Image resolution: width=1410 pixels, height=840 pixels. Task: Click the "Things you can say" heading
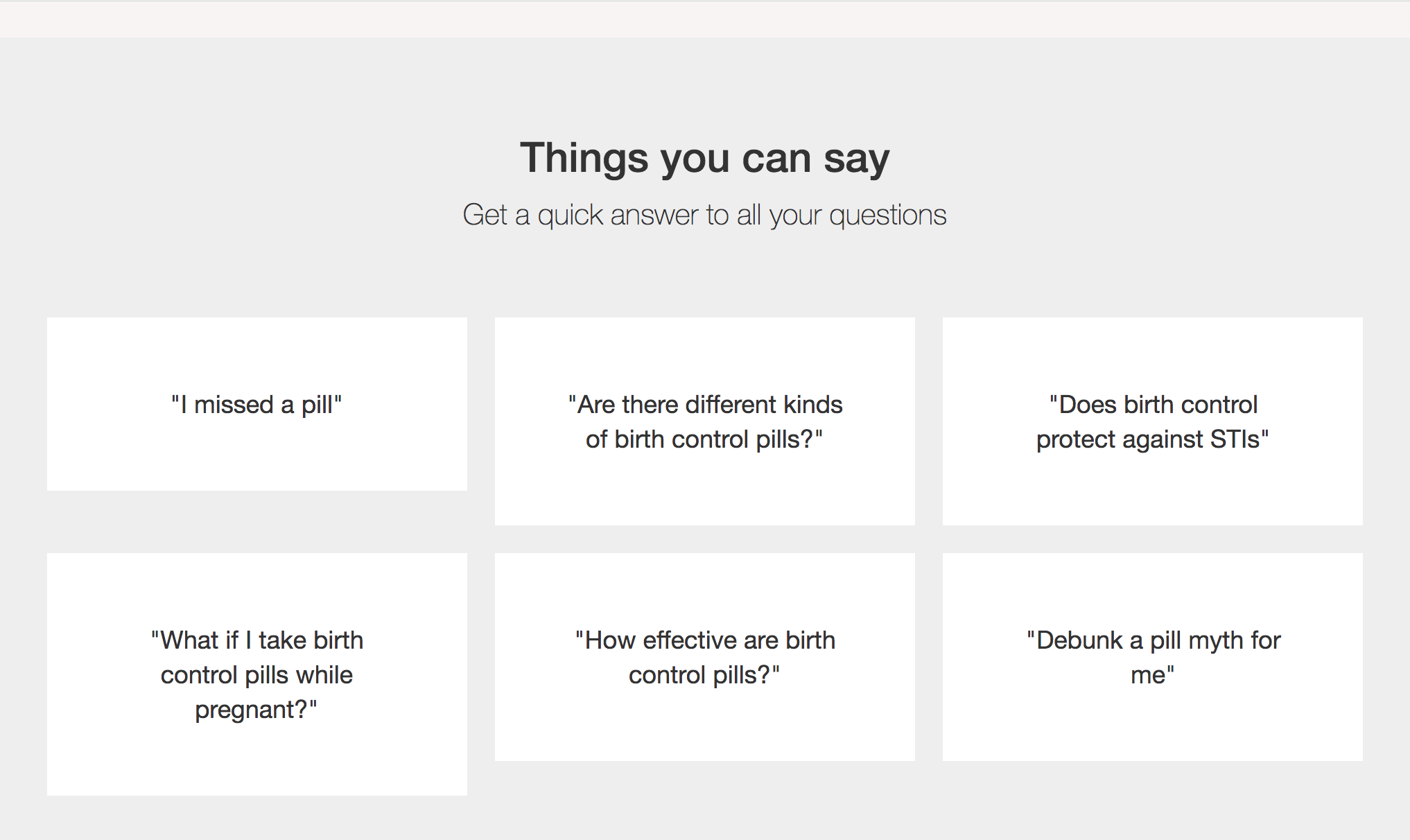pyautogui.click(x=704, y=158)
